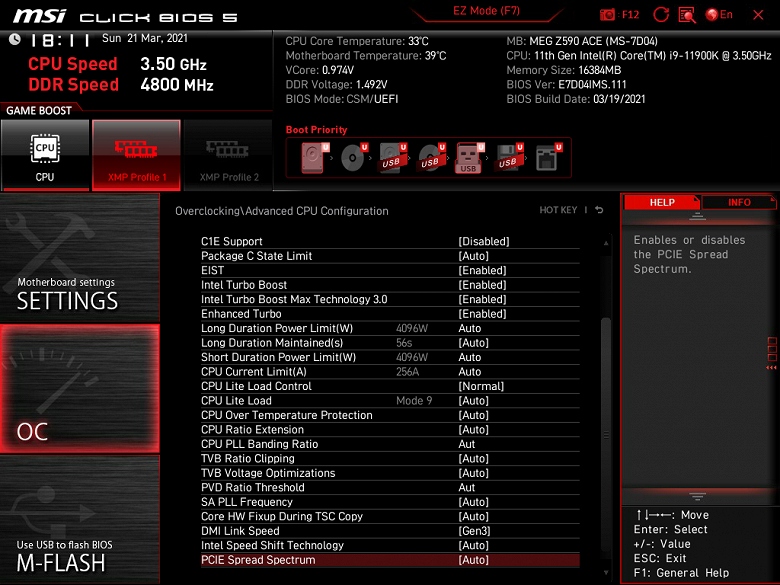Select the Intel Speed Shift Technology row
The height and width of the screenshot is (585, 780).
coord(390,545)
